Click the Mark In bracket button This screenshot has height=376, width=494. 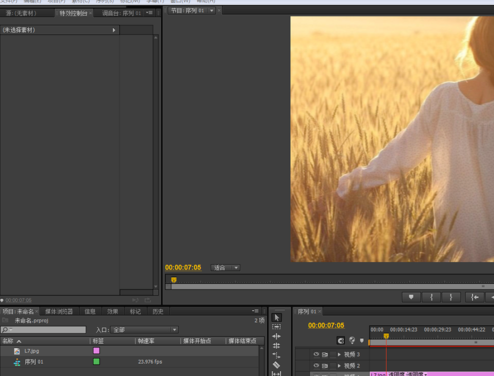coord(431,297)
